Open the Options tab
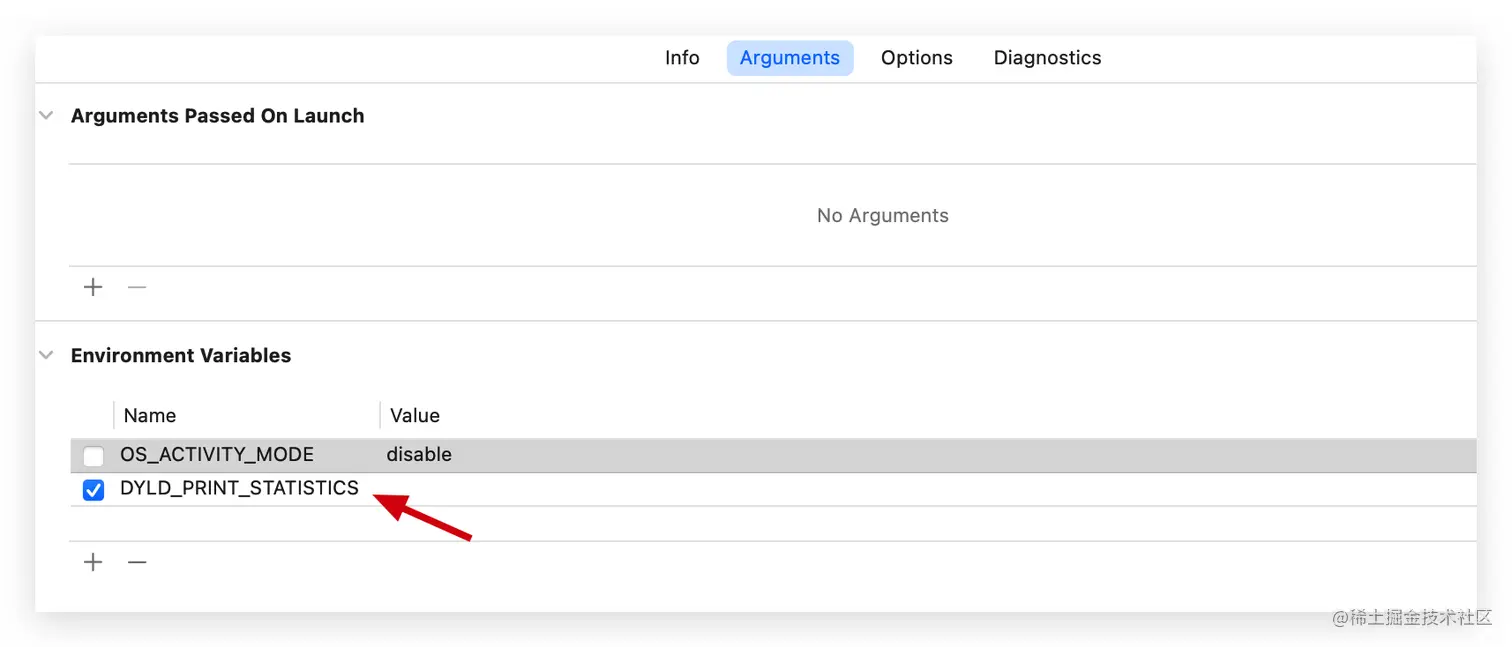The height and width of the screenshot is (647, 1512). pyautogui.click(x=917, y=58)
